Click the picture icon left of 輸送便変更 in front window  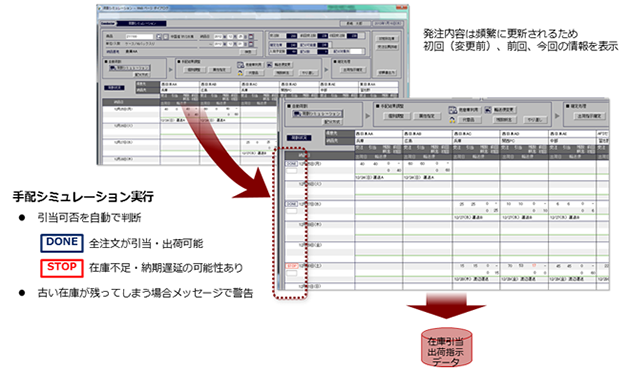coord(488,109)
